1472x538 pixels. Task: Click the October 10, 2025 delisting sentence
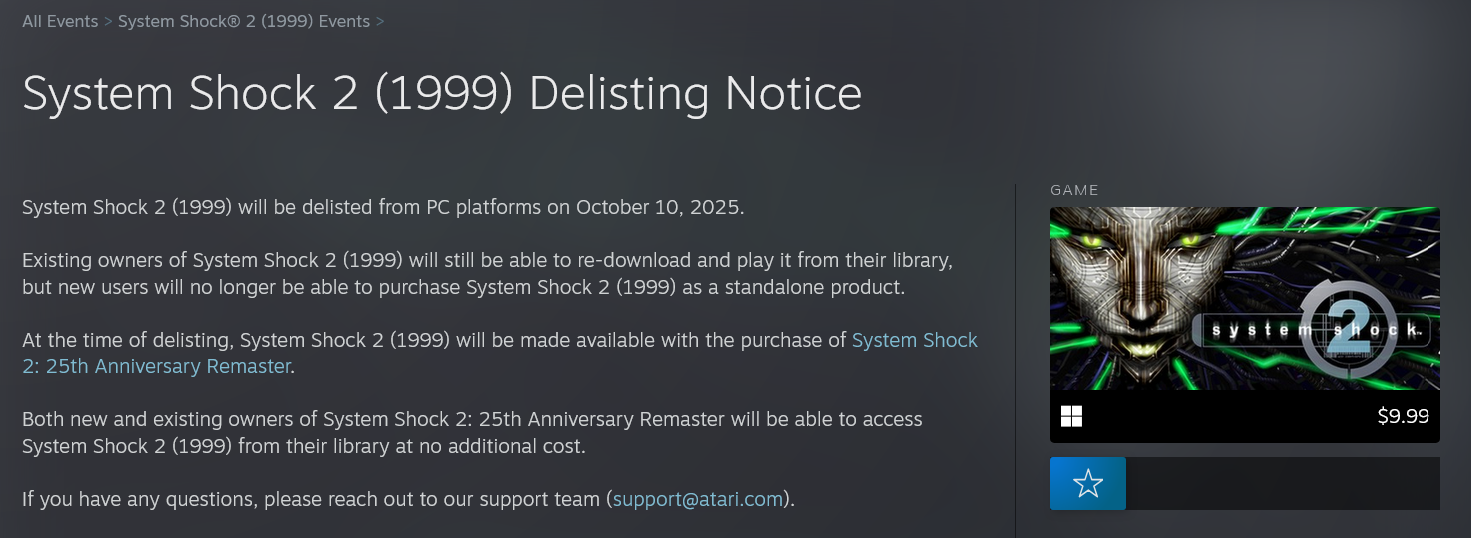pyautogui.click(x=383, y=208)
